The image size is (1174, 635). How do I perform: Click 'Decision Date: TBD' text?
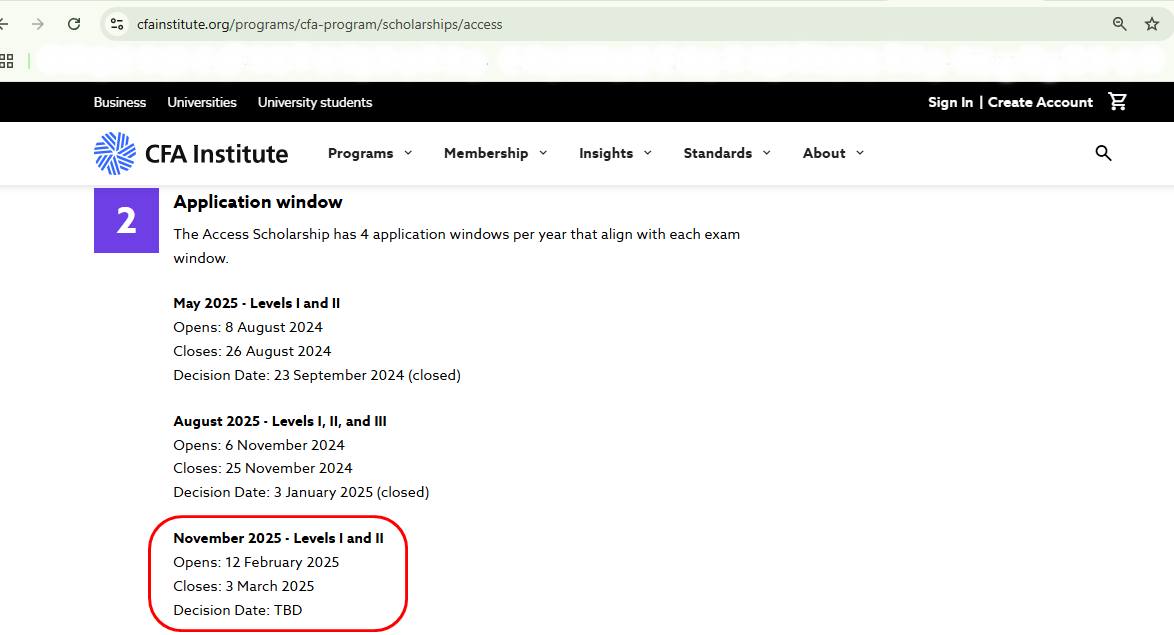click(x=237, y=610)
